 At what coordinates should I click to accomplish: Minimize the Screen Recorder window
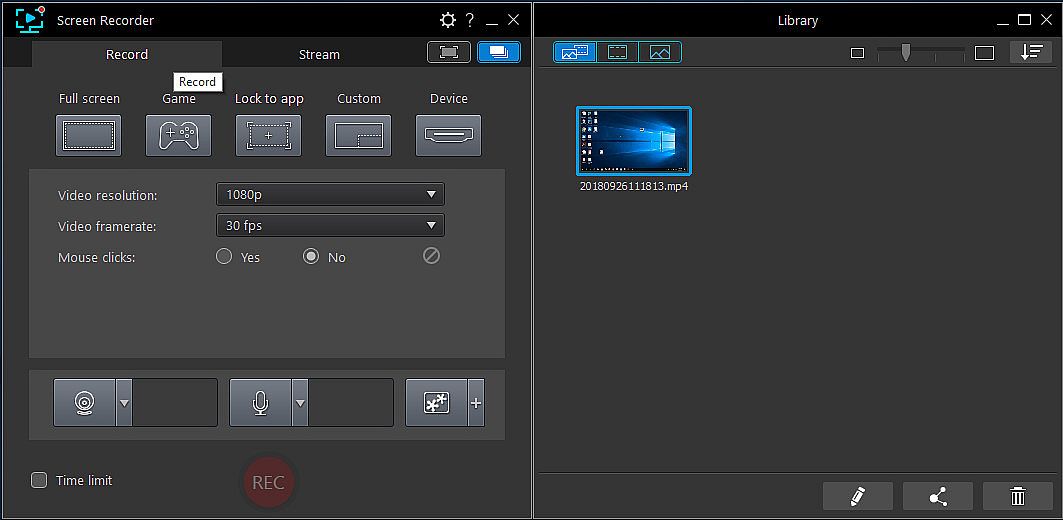coord(492,24)
